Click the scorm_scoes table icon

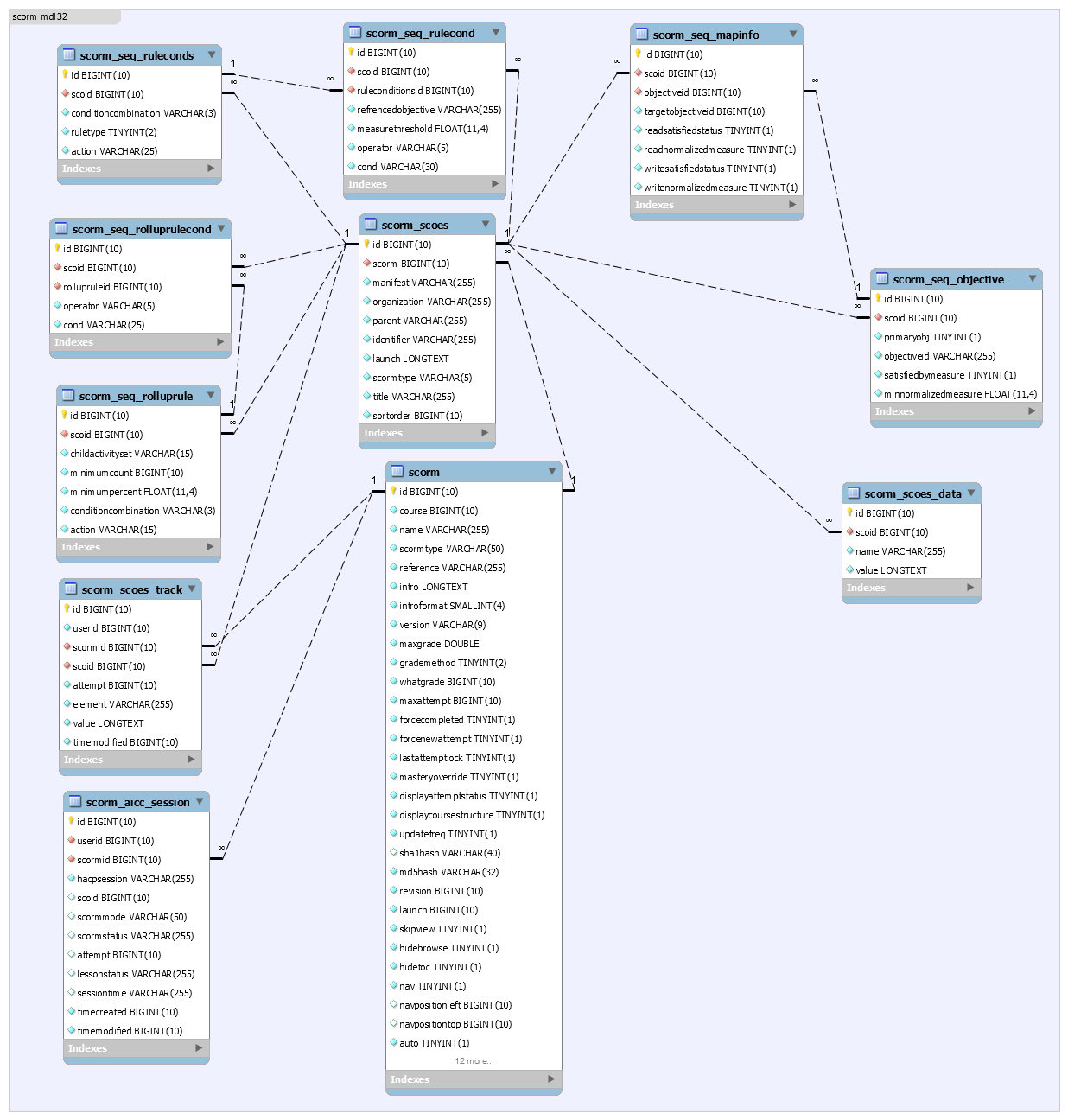[371, 225]
